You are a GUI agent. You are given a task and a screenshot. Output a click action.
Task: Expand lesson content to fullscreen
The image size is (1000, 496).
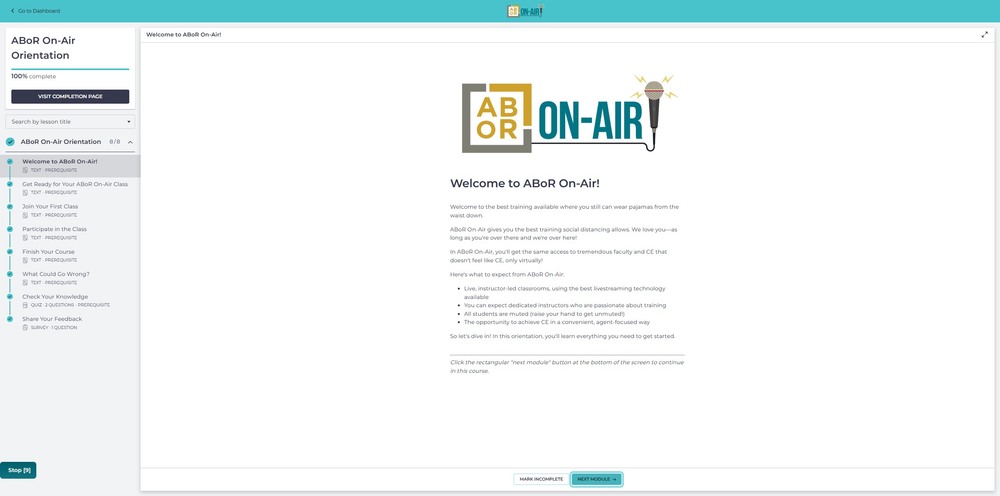coord(985,34)
